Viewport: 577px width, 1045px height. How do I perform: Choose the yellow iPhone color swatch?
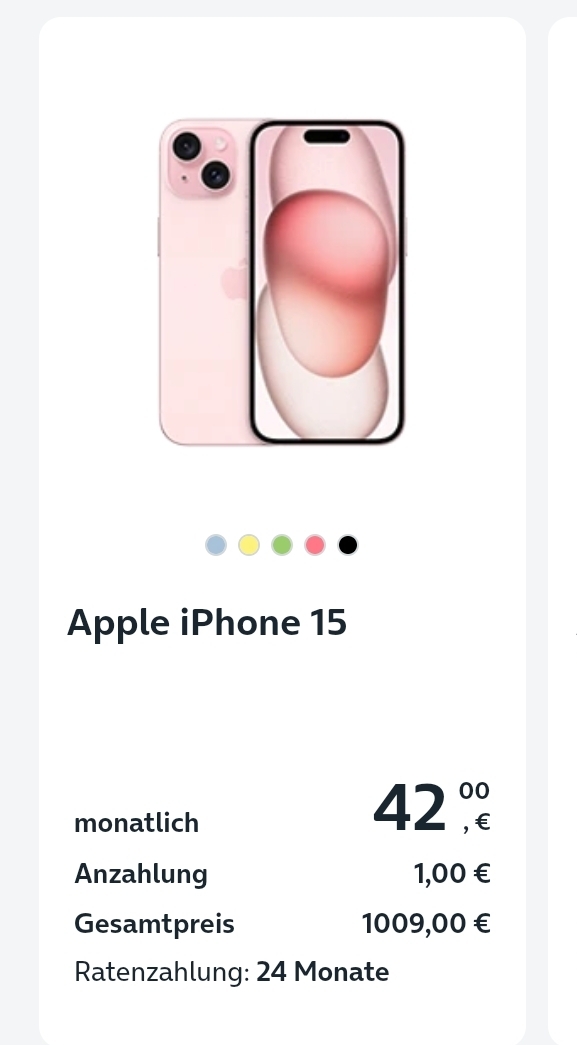tap(249, 545)
